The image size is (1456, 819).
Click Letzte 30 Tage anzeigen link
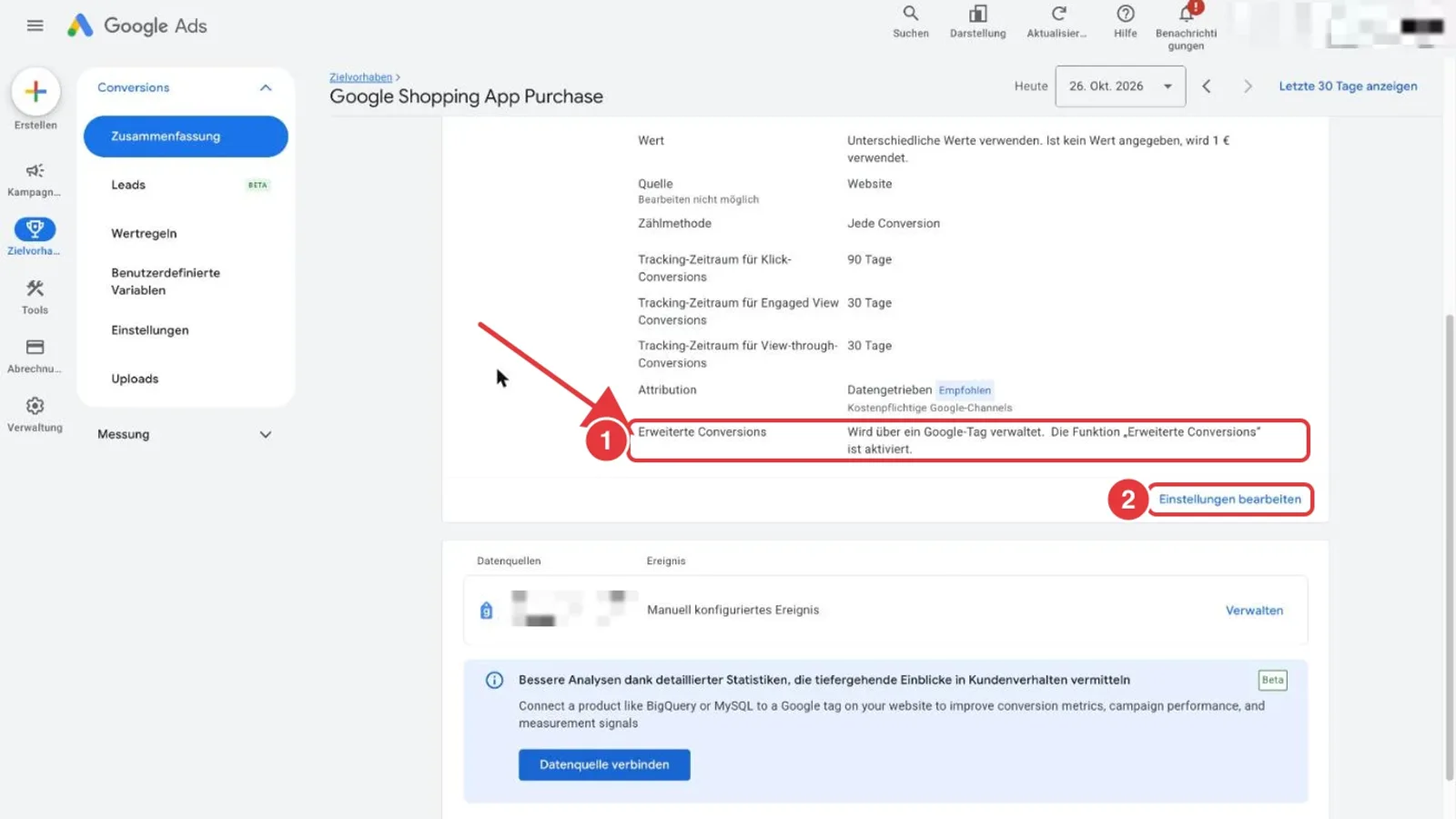(1348, 86)
